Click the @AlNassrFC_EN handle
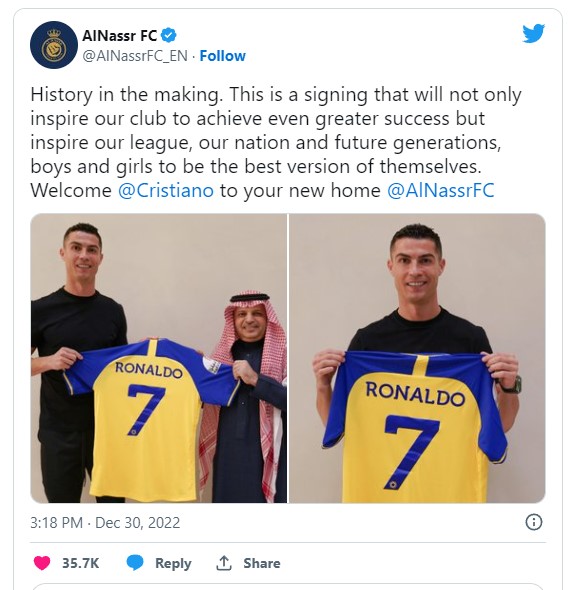 click(x=135, y=56)
